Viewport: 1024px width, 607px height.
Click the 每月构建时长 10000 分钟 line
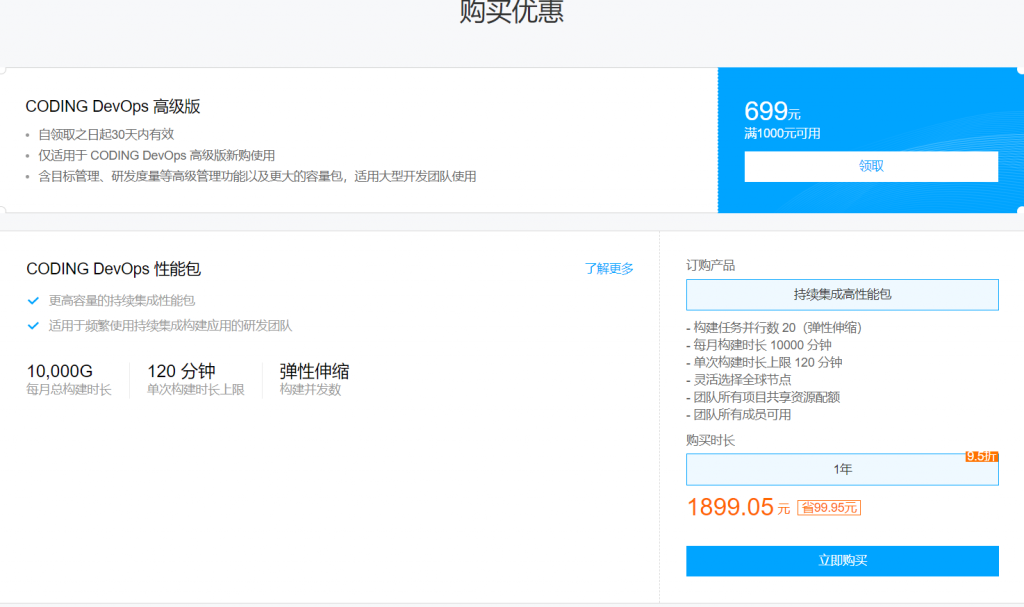click(x=759, y=345)
